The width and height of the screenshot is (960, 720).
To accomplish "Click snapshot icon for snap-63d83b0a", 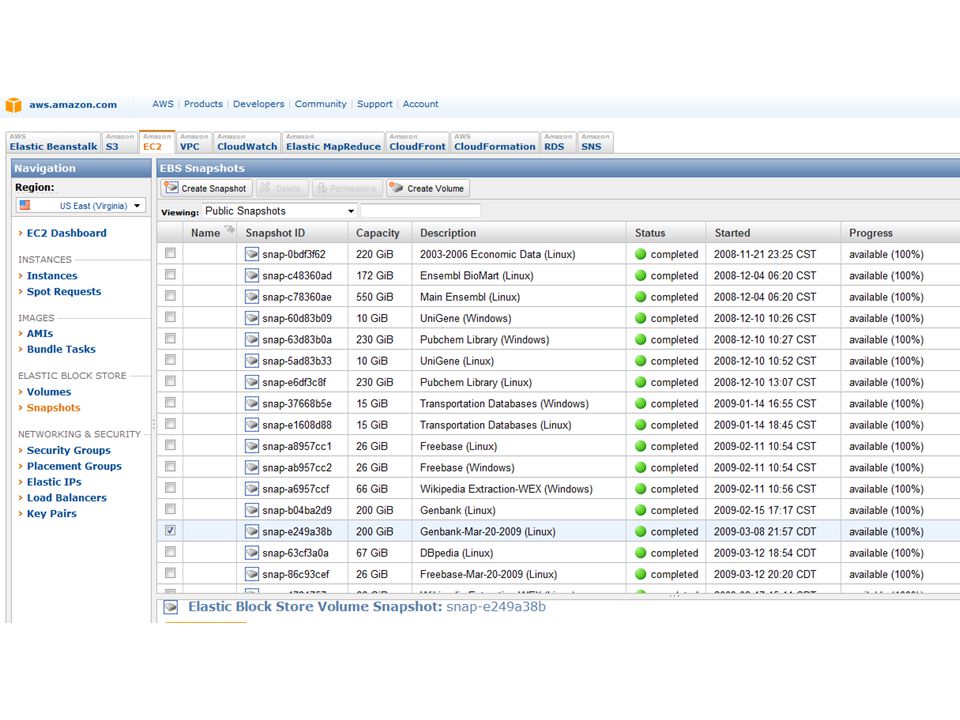I will (x=252, y=340).
